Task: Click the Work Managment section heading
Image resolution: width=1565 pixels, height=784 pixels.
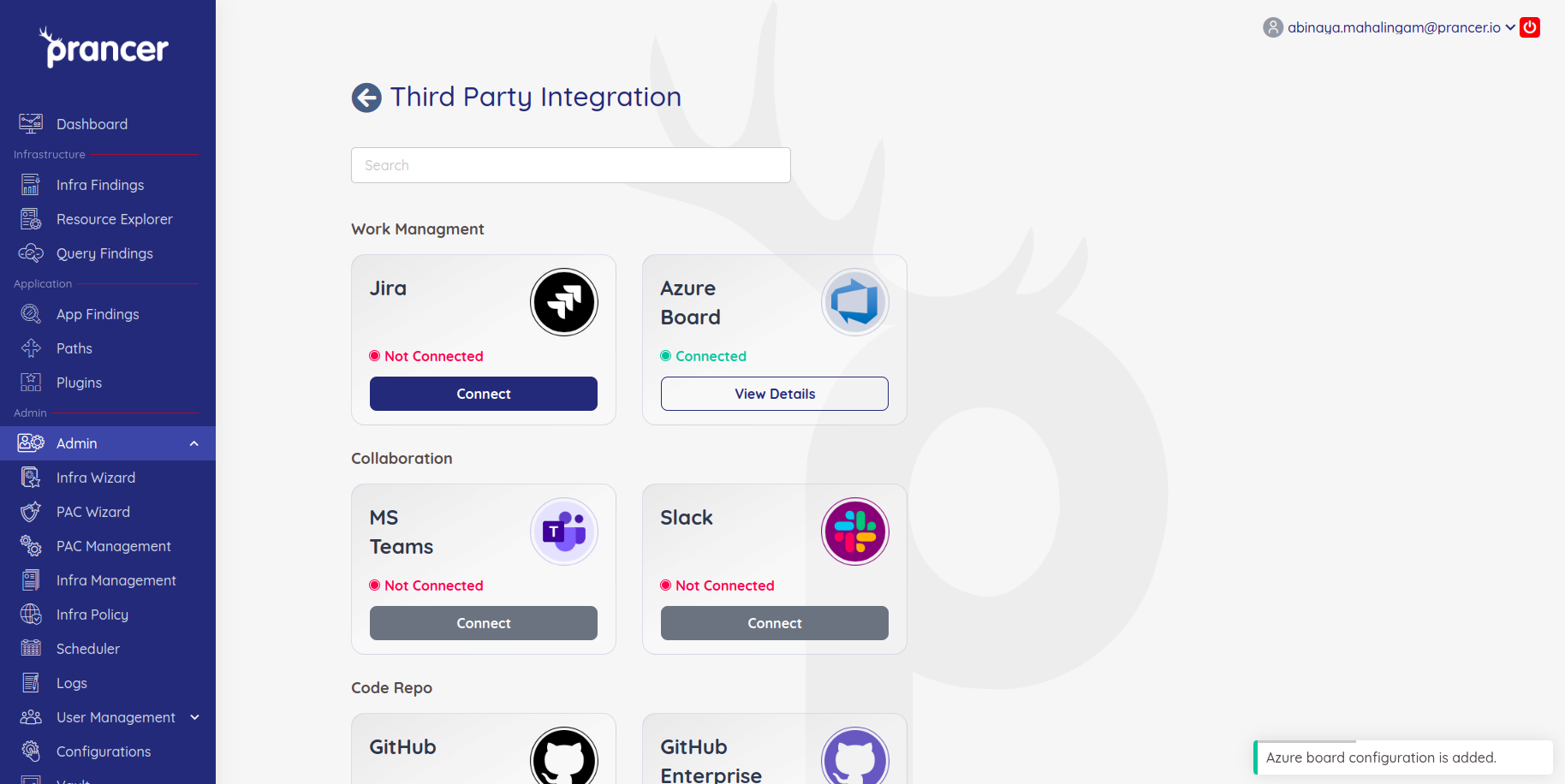Action: 418,229
